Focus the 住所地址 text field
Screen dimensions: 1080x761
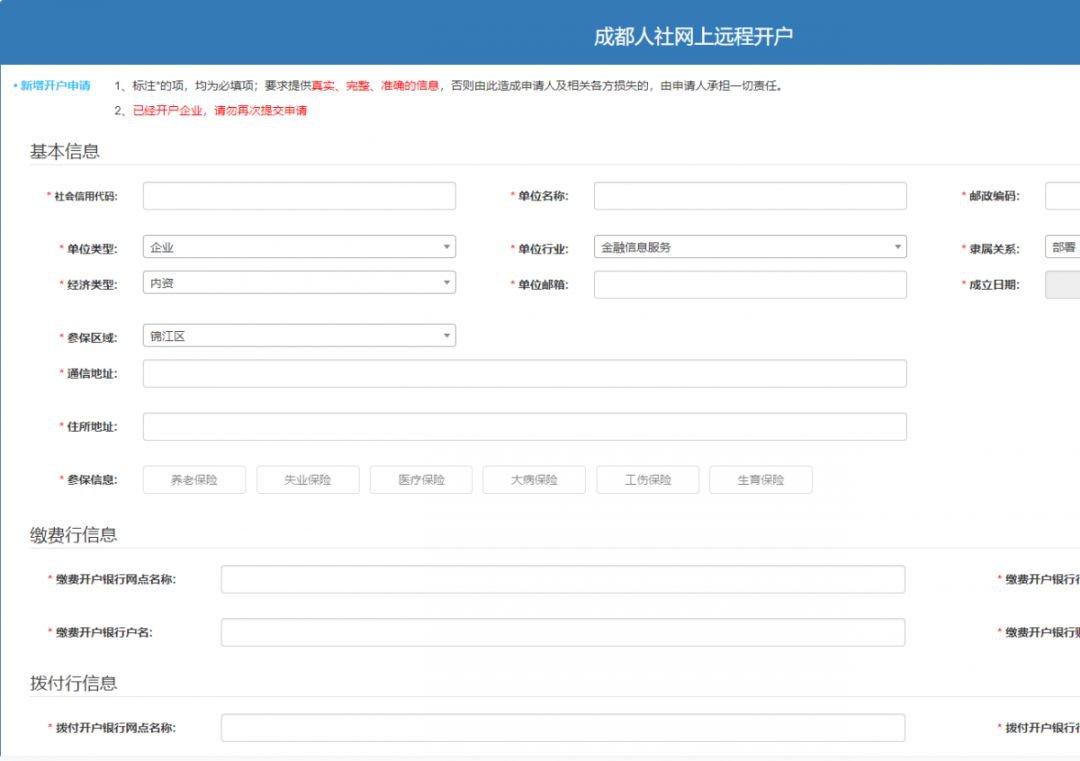click(x=524, y=427)
